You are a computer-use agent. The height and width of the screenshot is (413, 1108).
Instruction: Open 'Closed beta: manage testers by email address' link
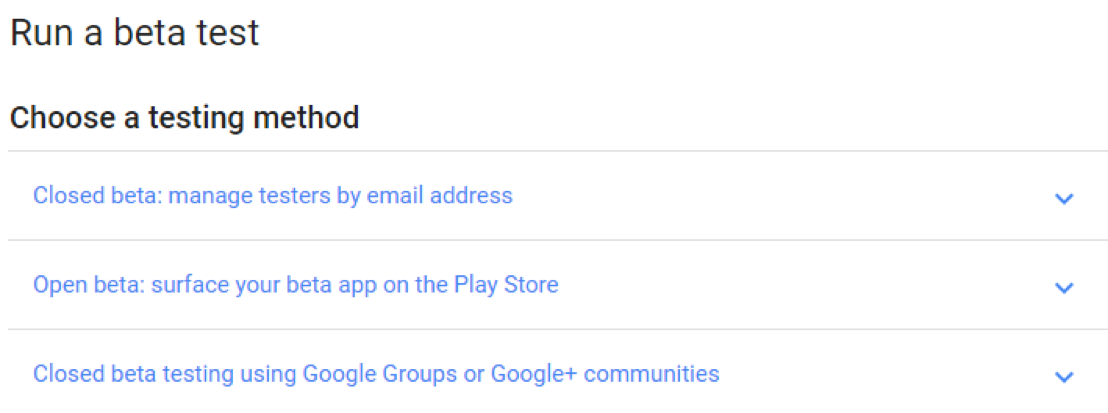[x=272, y=195]
